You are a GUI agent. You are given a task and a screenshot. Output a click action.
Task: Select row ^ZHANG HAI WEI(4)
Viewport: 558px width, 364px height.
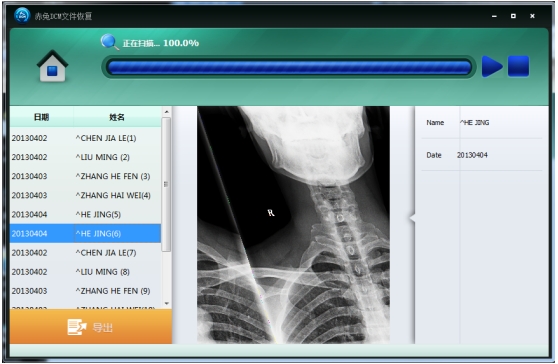85,195
